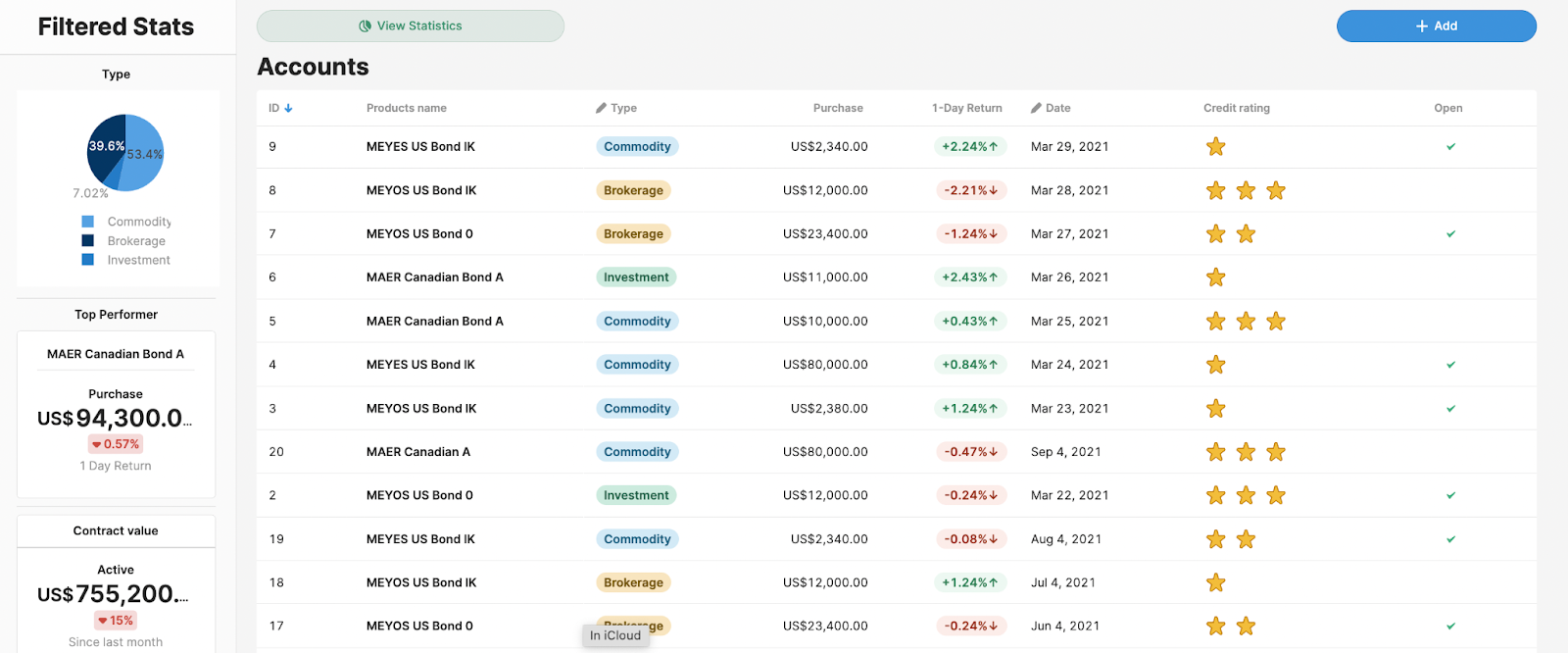The height and width of the screenshot is (653, 1568).
Task: Open the Investment type tag in row 6
Action: tap(636, 277)
